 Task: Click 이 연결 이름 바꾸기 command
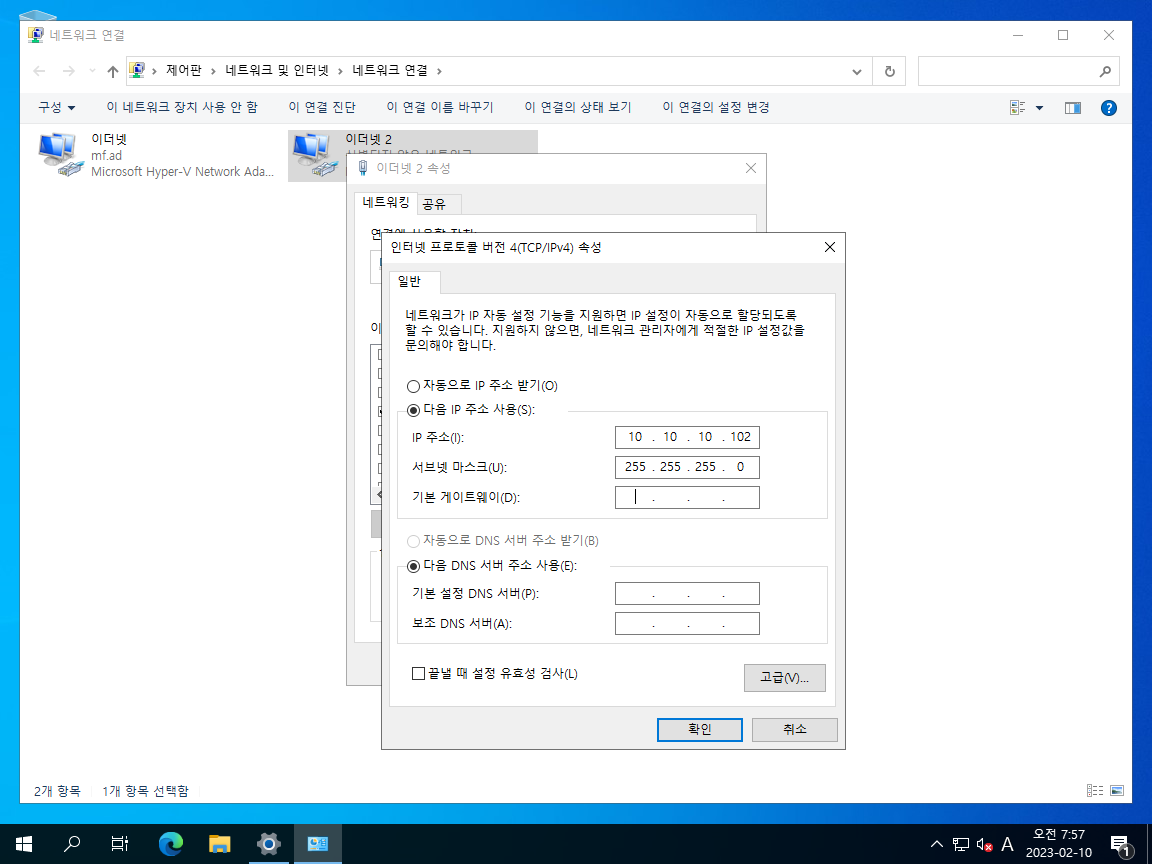pyautogui.click(x=440, y=107)
